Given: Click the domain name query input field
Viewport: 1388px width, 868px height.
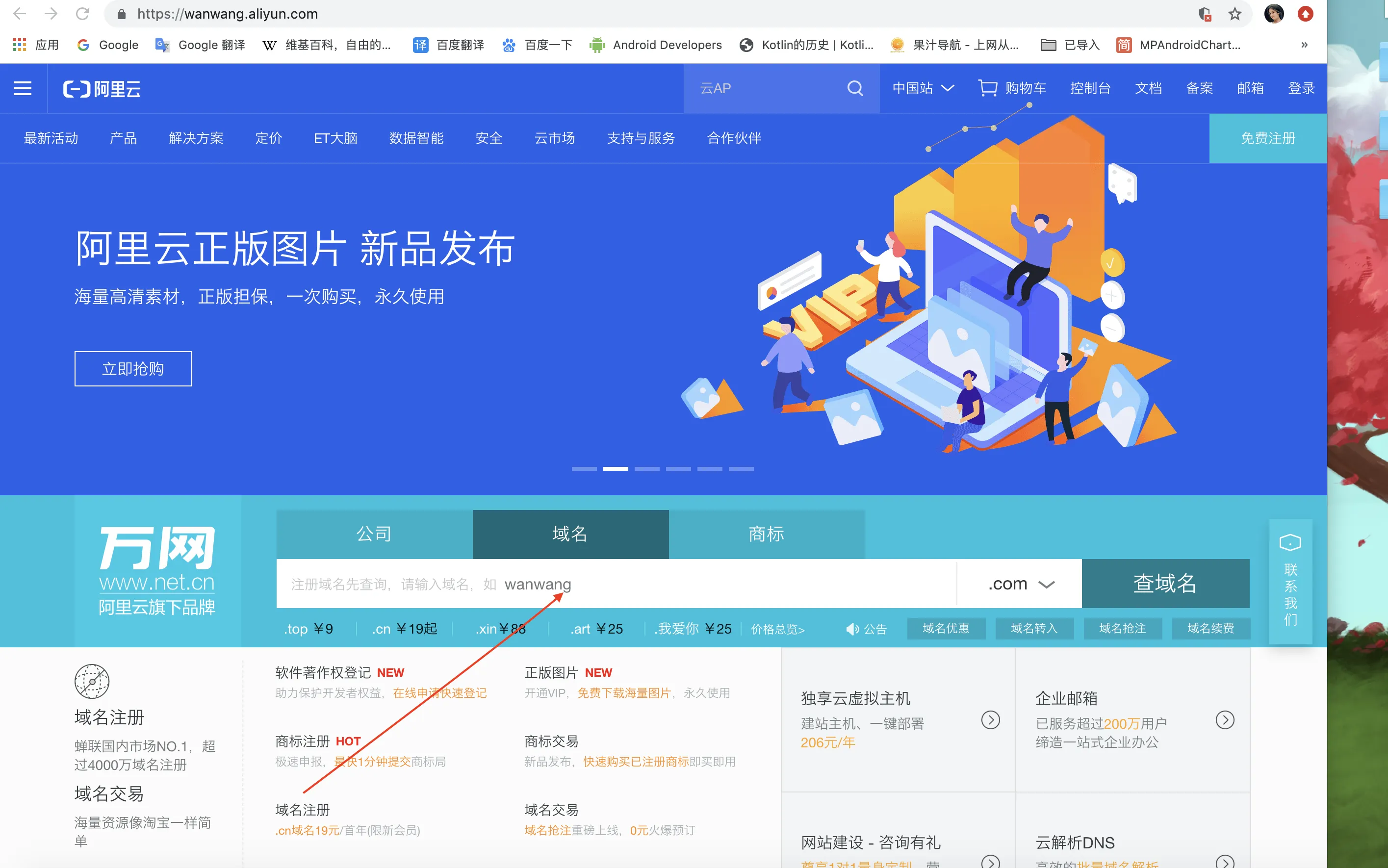Looking at the screenshot, I should tap(617, 584).
